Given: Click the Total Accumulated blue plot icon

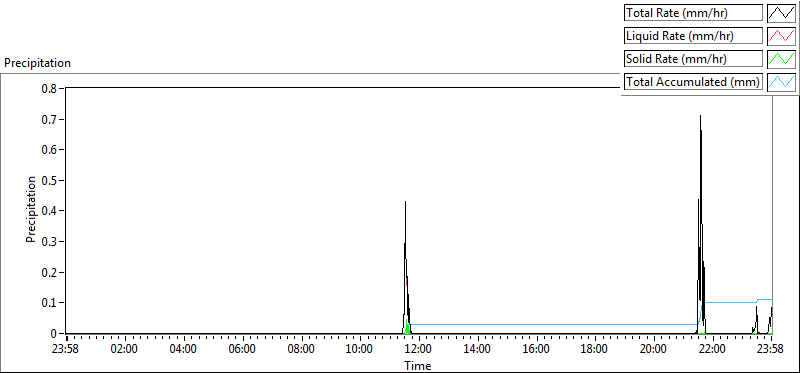Looking at the screenshot, I should 781,81.
